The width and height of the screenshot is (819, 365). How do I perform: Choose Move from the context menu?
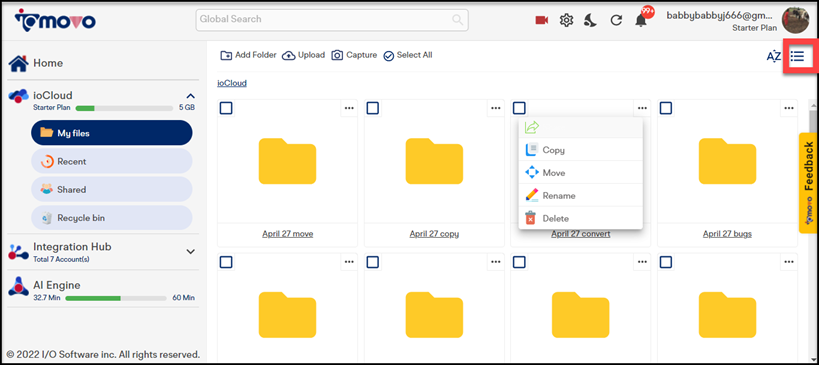[x=580, y=173]
